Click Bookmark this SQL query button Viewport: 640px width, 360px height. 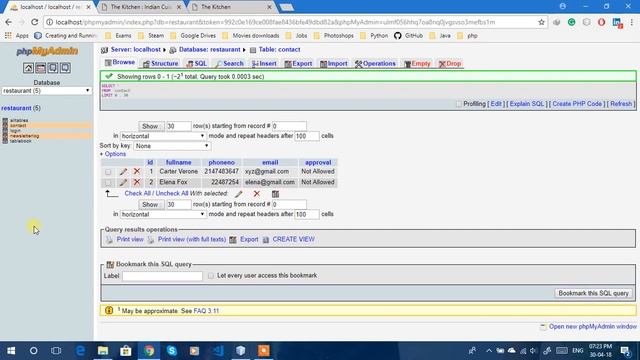tap(593, 293)
